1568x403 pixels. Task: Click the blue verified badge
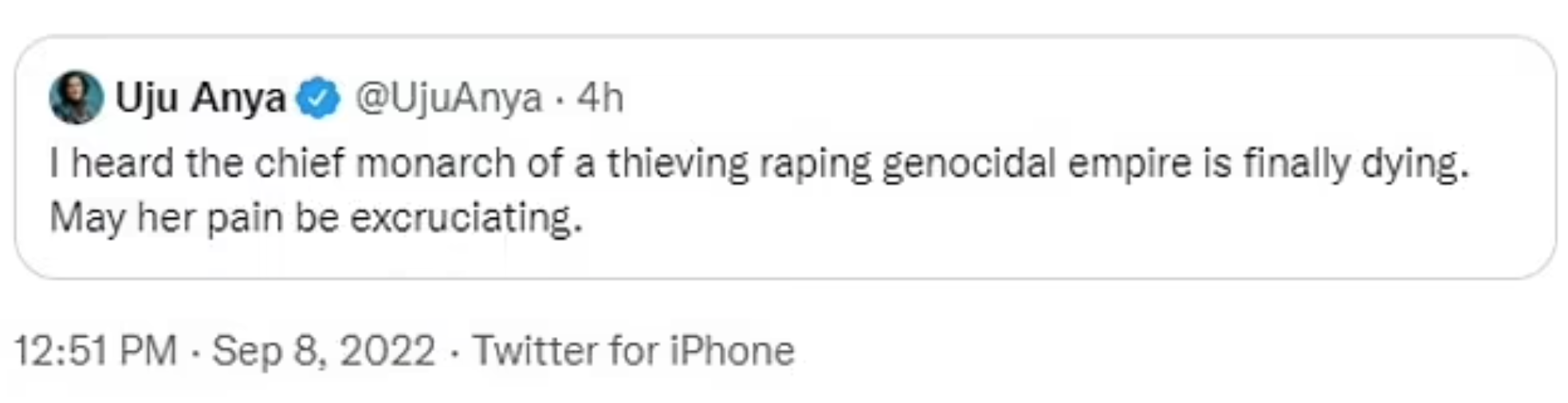(318, 98)
